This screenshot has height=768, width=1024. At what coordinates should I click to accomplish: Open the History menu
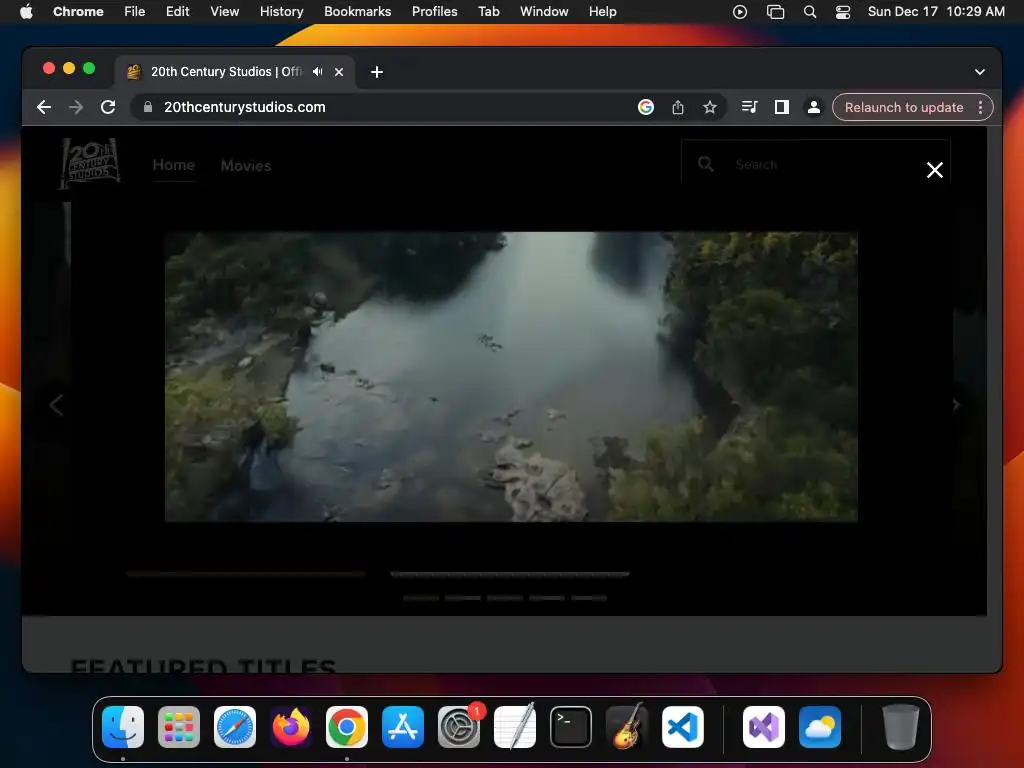(281, 12)
